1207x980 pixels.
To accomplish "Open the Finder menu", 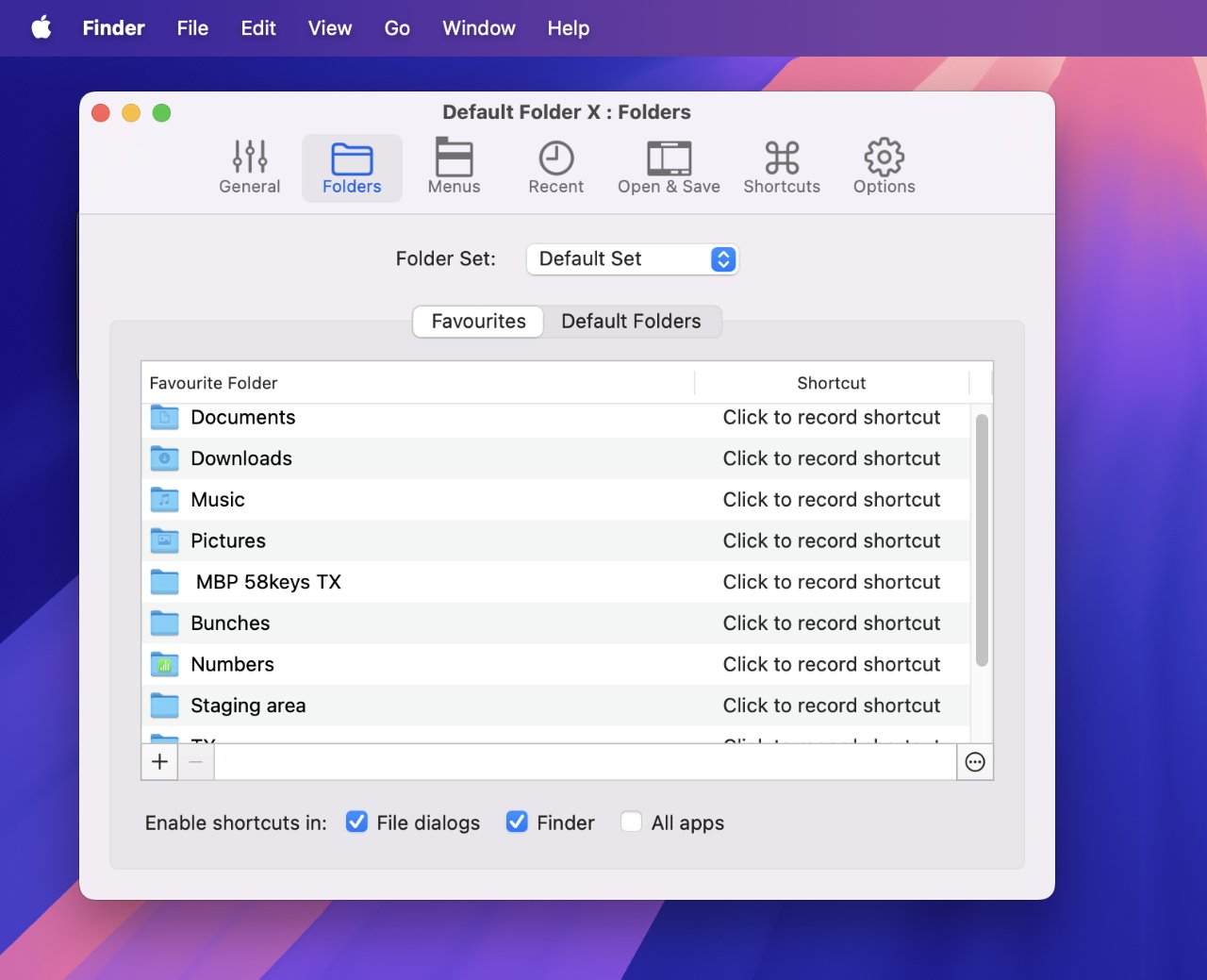I will pyautogui.click(x=113, y=28).
